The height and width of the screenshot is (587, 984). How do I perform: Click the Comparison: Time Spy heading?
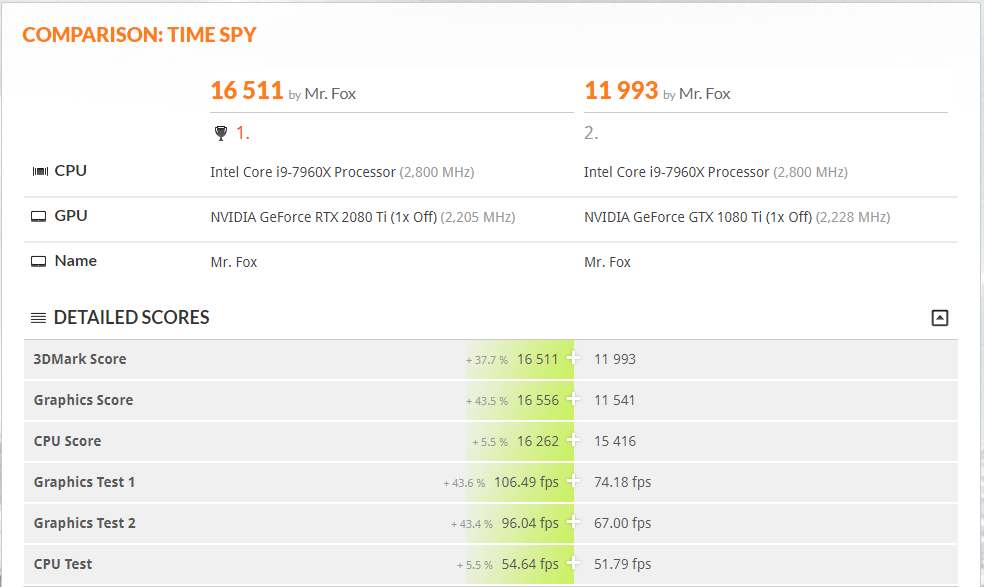(139, 35)
